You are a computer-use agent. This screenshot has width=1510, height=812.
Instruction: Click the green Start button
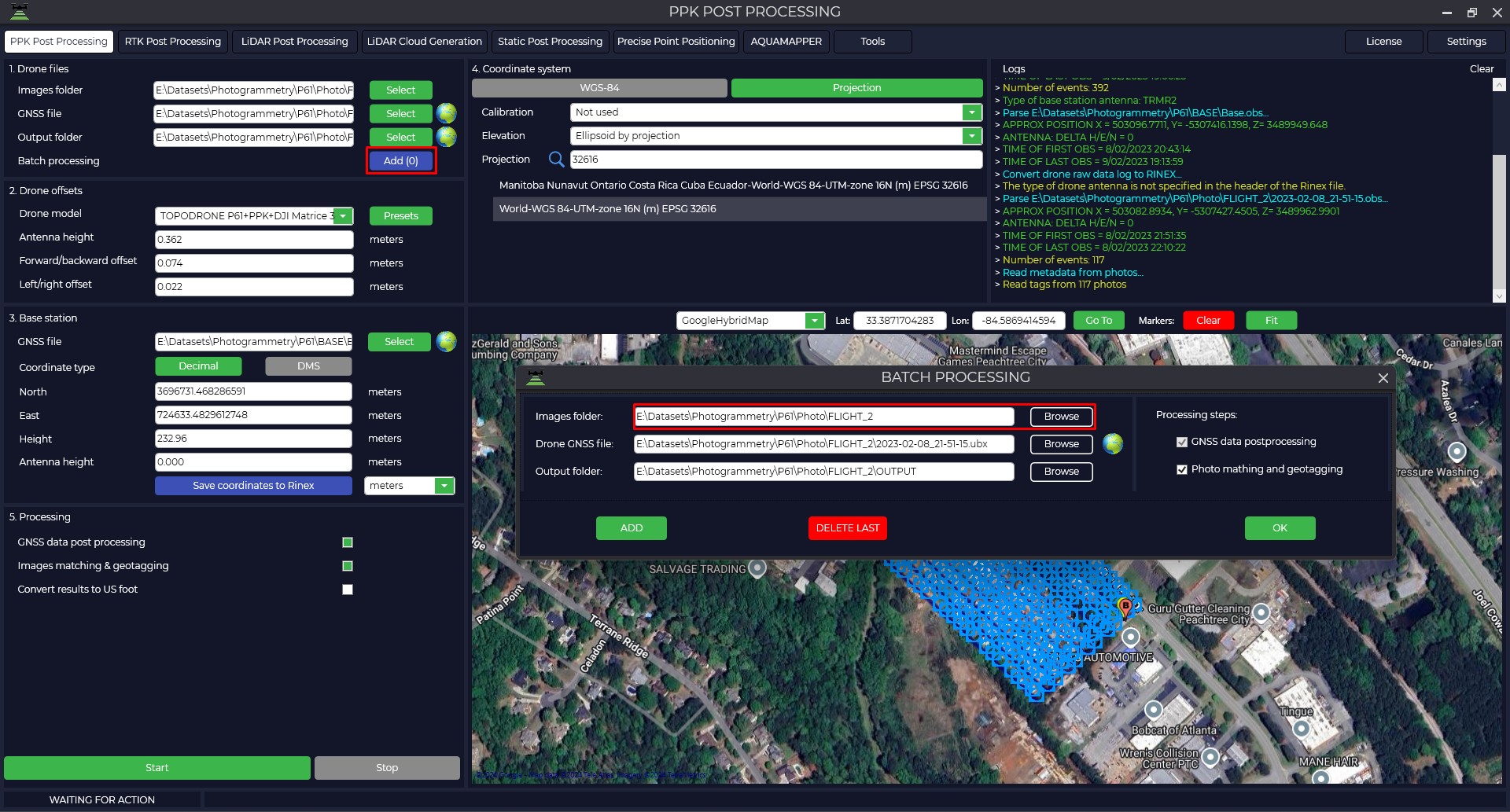pos(157,768)
